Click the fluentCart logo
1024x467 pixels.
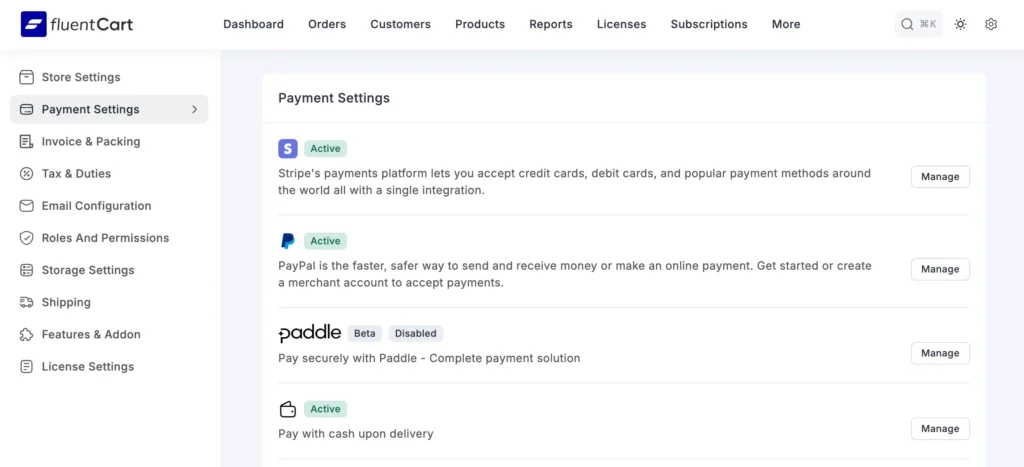(77, 24)
